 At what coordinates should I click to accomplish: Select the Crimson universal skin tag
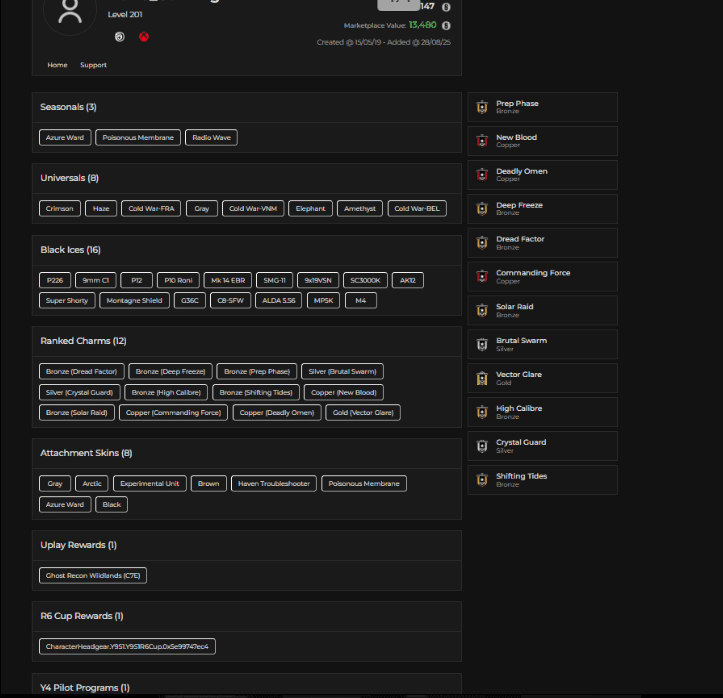60,209
